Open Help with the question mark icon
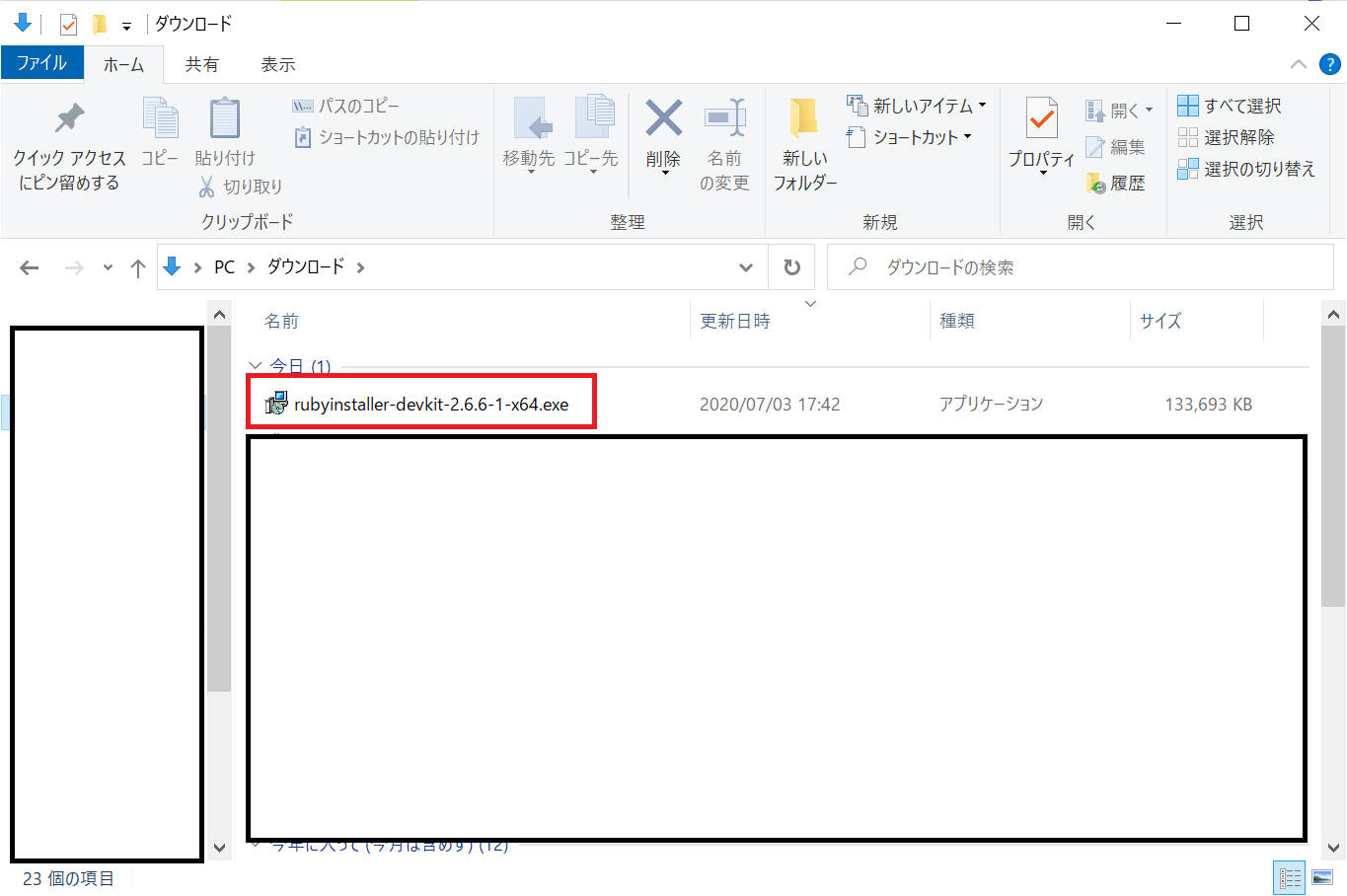 [1330, 65]
